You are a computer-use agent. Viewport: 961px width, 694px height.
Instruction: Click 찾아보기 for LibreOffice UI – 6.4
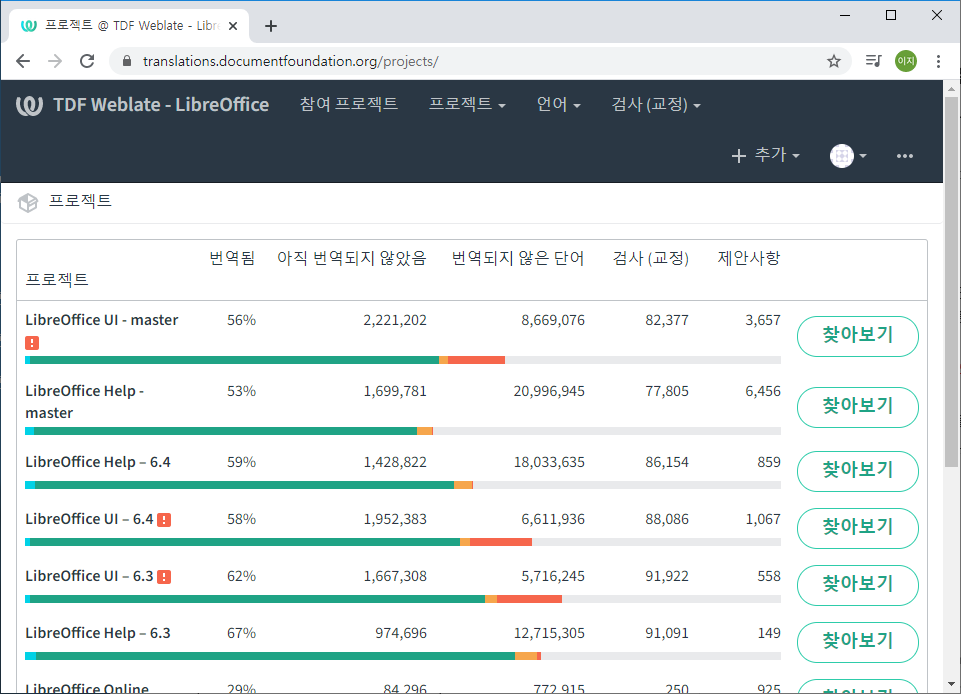click(x=857, y=528)
